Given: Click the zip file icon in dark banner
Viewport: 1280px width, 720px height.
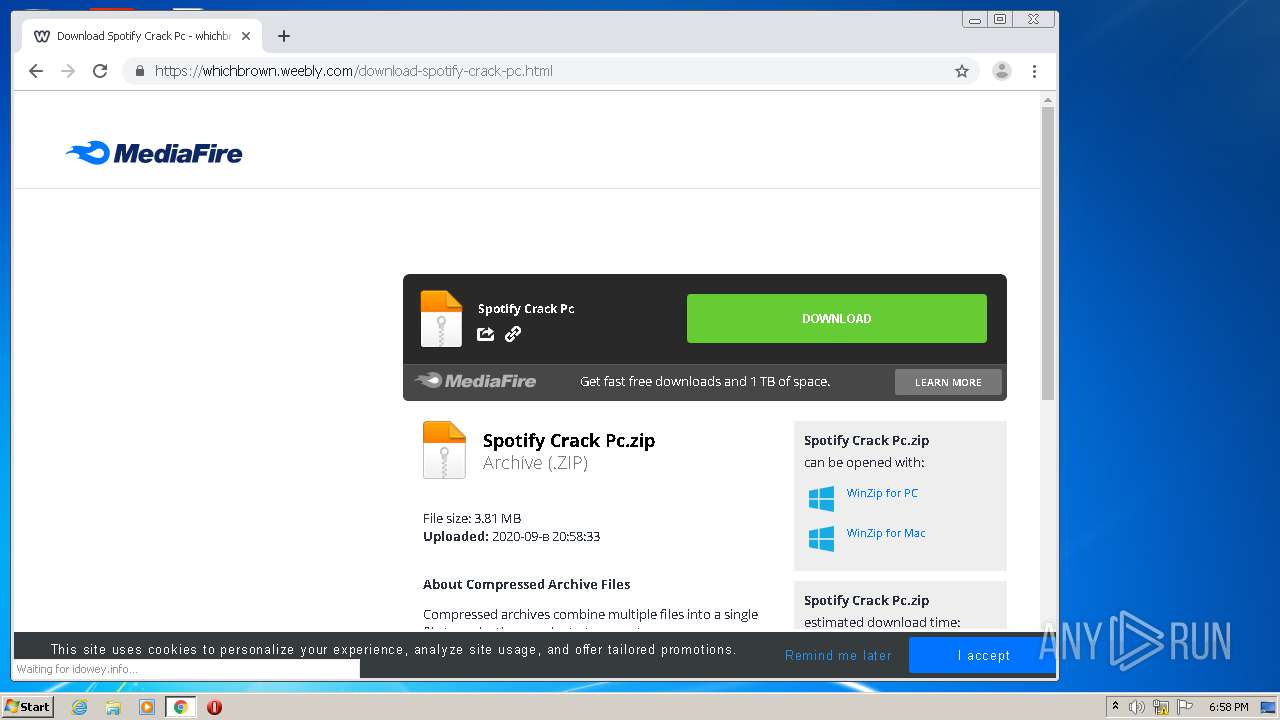Looking at the screenshot, I should coord(441,319).
